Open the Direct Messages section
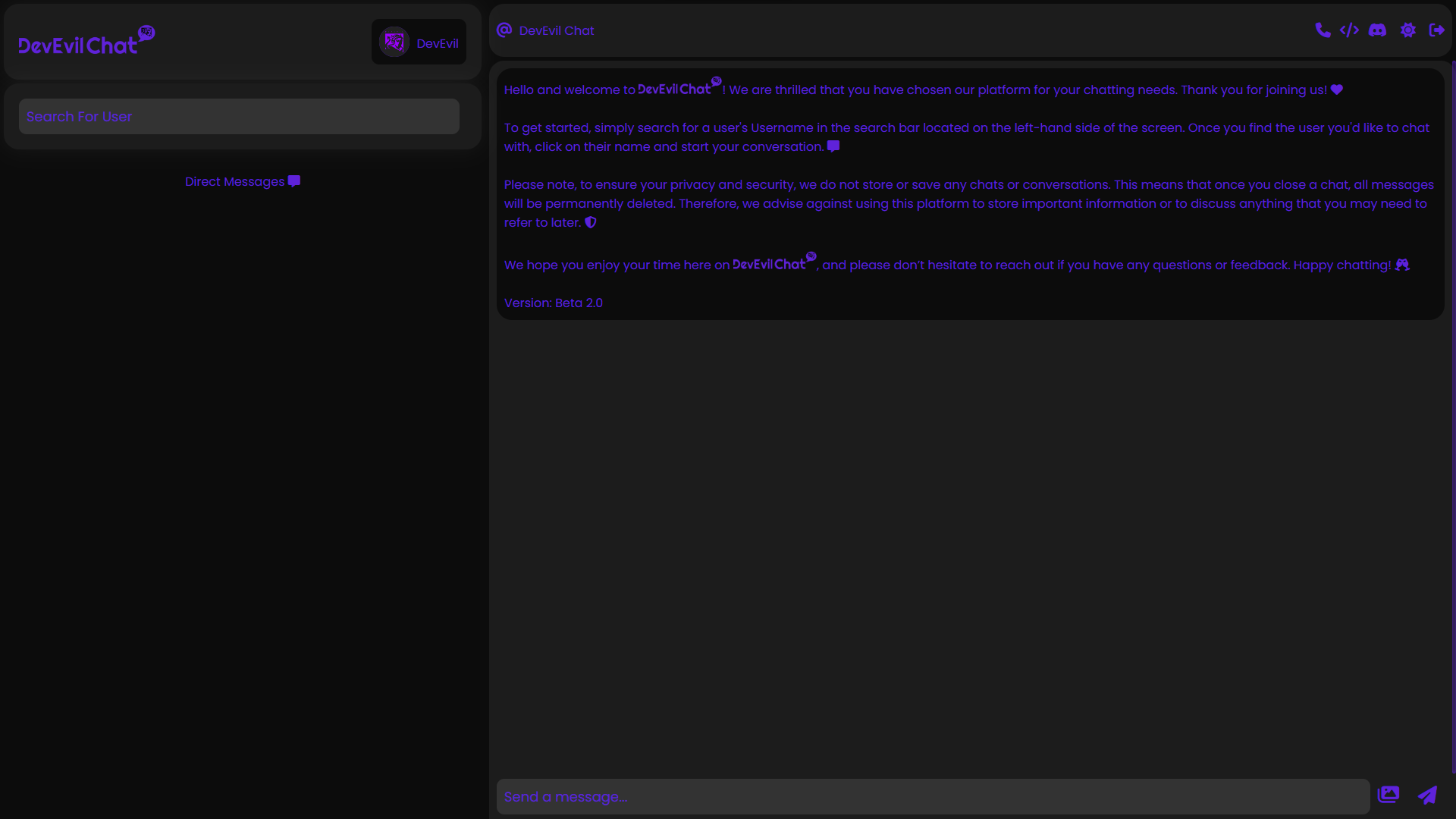Image resolution: width=1456 pixels, height=819 pixels. 234,181
